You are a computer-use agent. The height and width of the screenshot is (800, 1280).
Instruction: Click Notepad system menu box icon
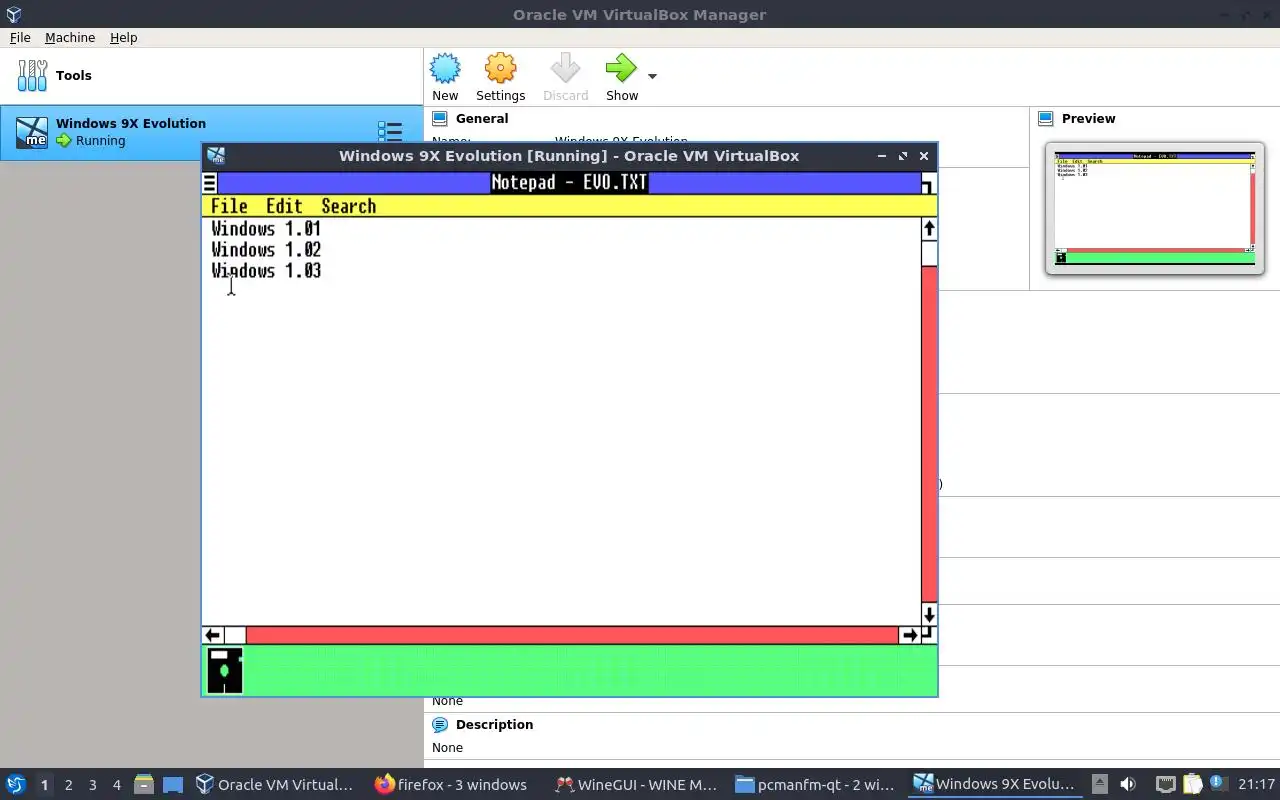click(x=209, y=183)
